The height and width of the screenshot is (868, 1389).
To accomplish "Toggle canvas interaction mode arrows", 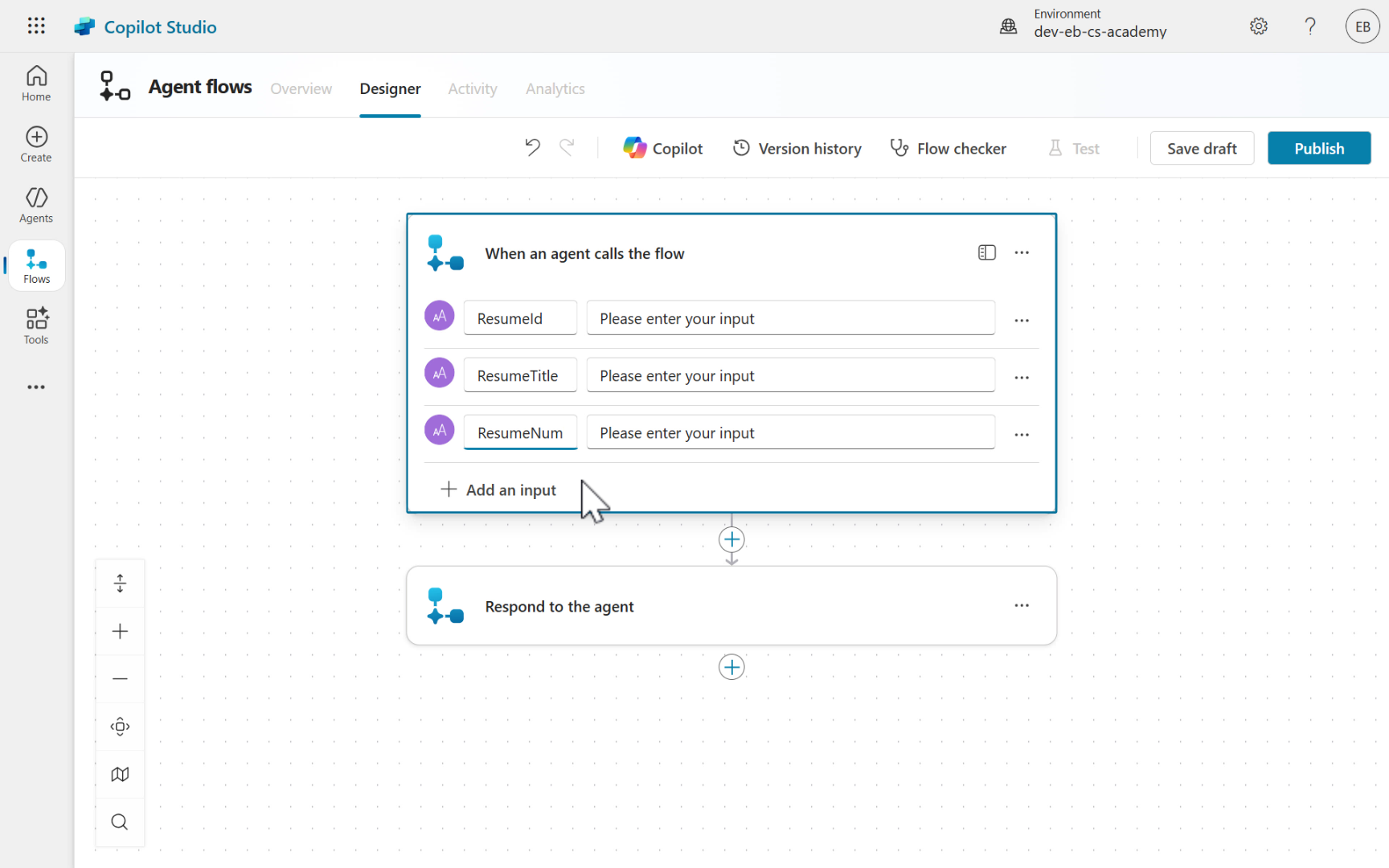I will pyautogui.click(x=120, y=583).
